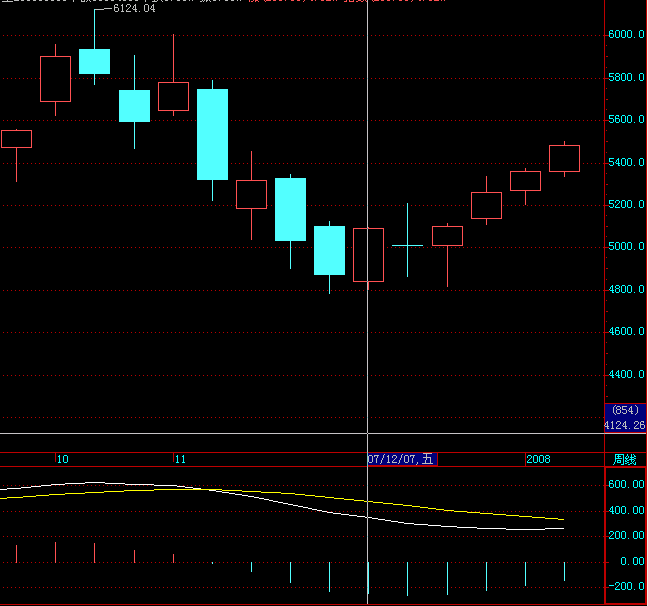Image resolution: width=648 pixels, height=606 pixels.
Task: Click the 6124.04 high price annotation
Action: click(134, 9)
